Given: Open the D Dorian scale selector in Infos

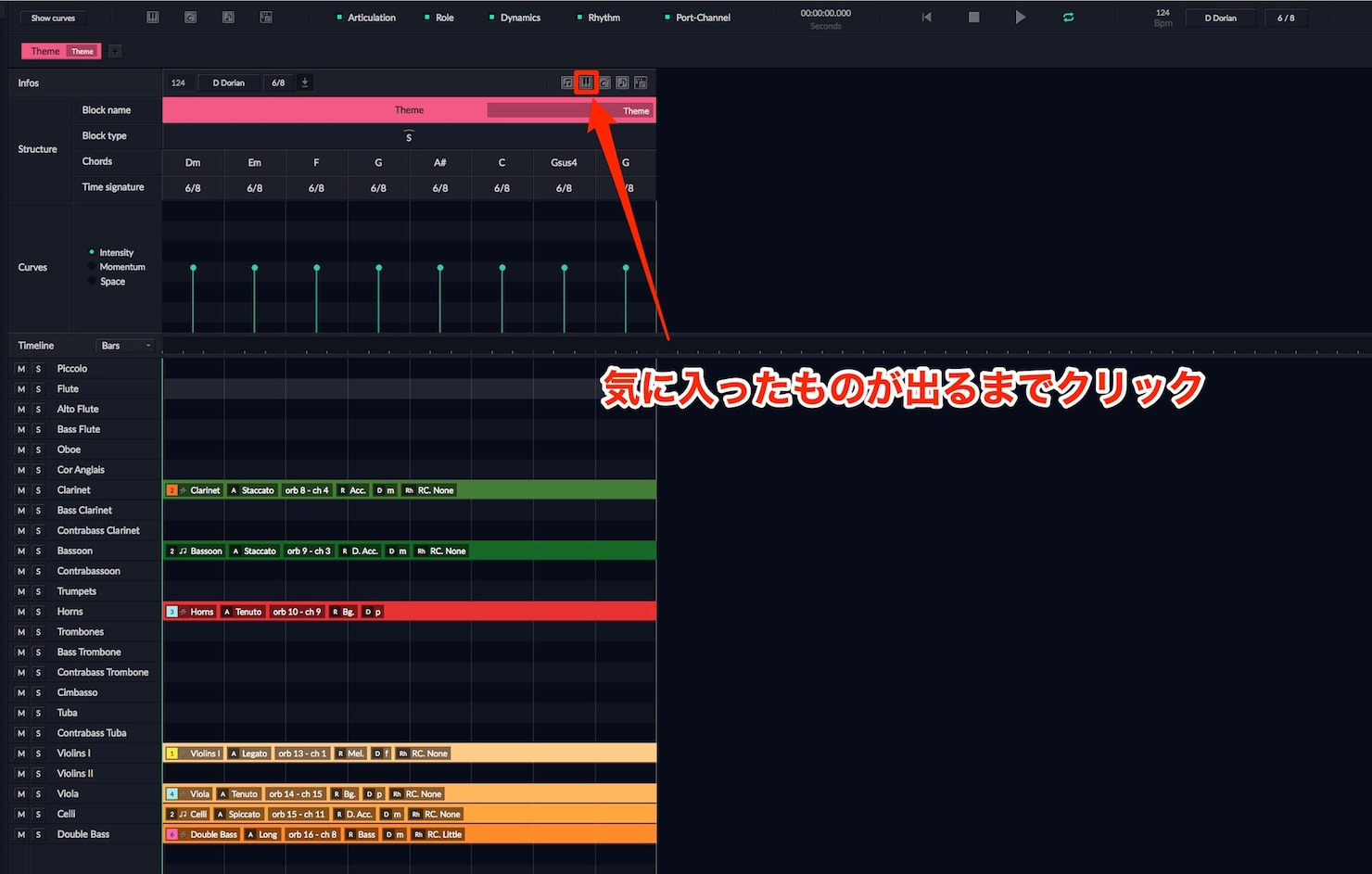Looking at the screenshot, I should pos(229,82).
